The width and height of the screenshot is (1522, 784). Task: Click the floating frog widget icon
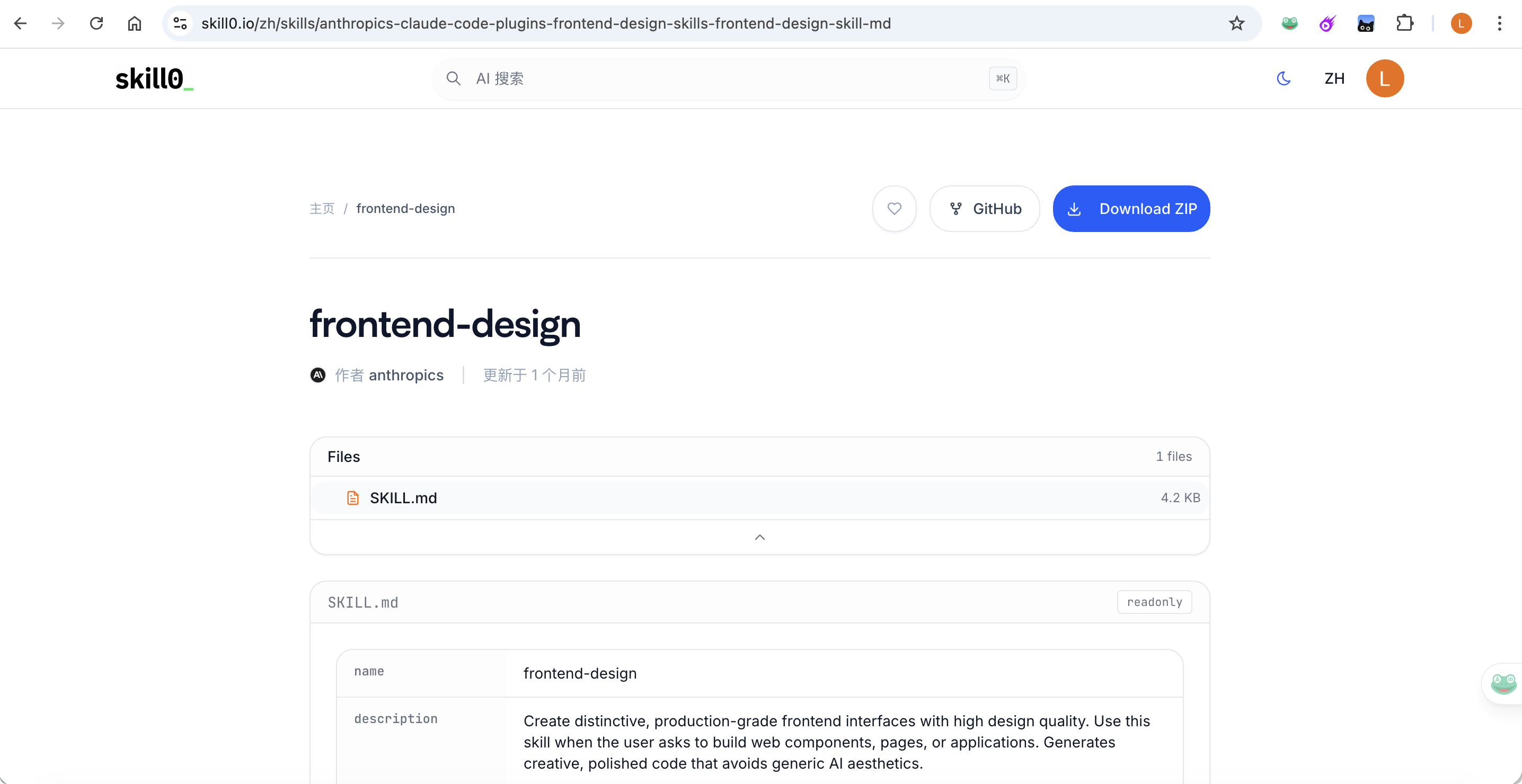tap(1503, 683)
